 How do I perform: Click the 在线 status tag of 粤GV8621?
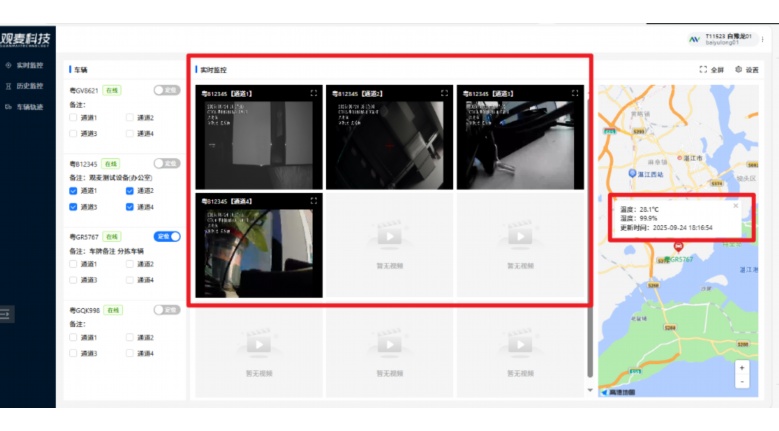[x=112, y=90]
